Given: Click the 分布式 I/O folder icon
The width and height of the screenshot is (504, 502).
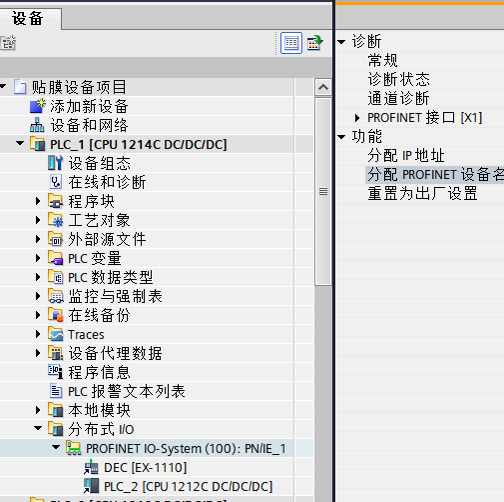Looking at the screenshot, I should point(56,429).
